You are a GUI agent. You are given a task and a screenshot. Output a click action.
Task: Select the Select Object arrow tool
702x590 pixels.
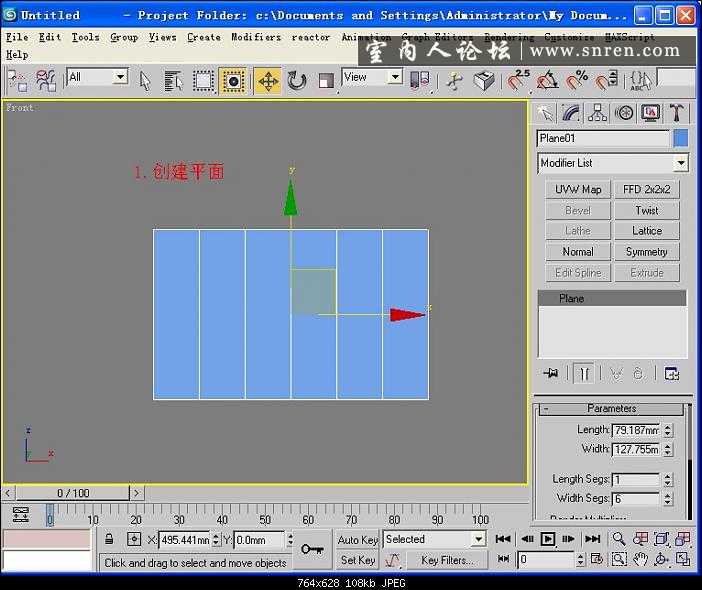coord(145,81)
